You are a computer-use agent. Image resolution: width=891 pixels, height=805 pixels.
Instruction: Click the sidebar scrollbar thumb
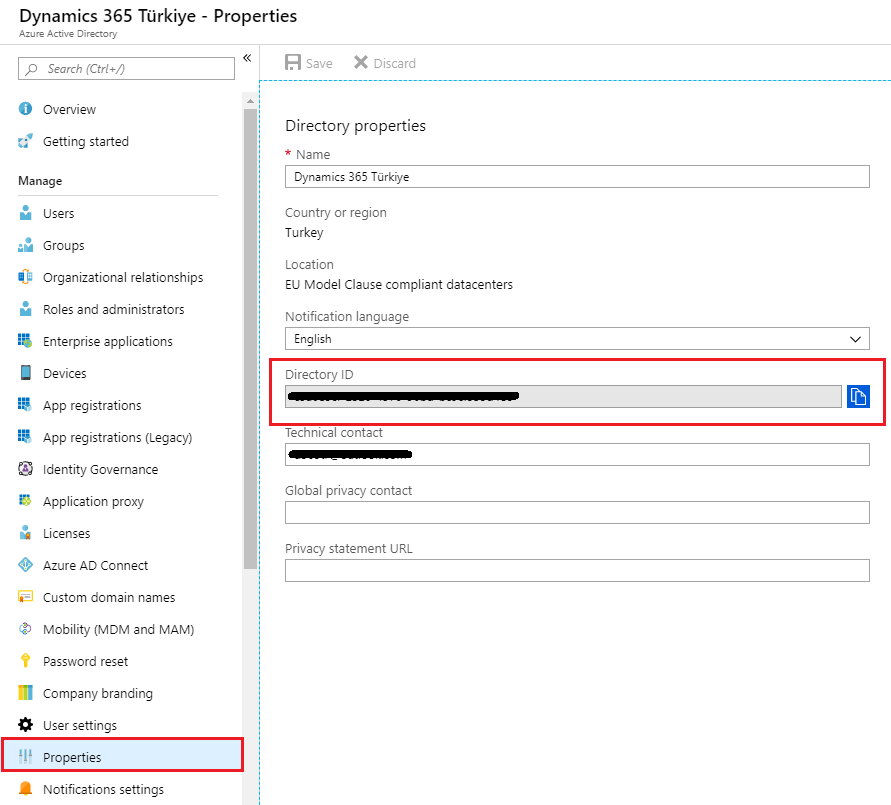tap(250, 339)
